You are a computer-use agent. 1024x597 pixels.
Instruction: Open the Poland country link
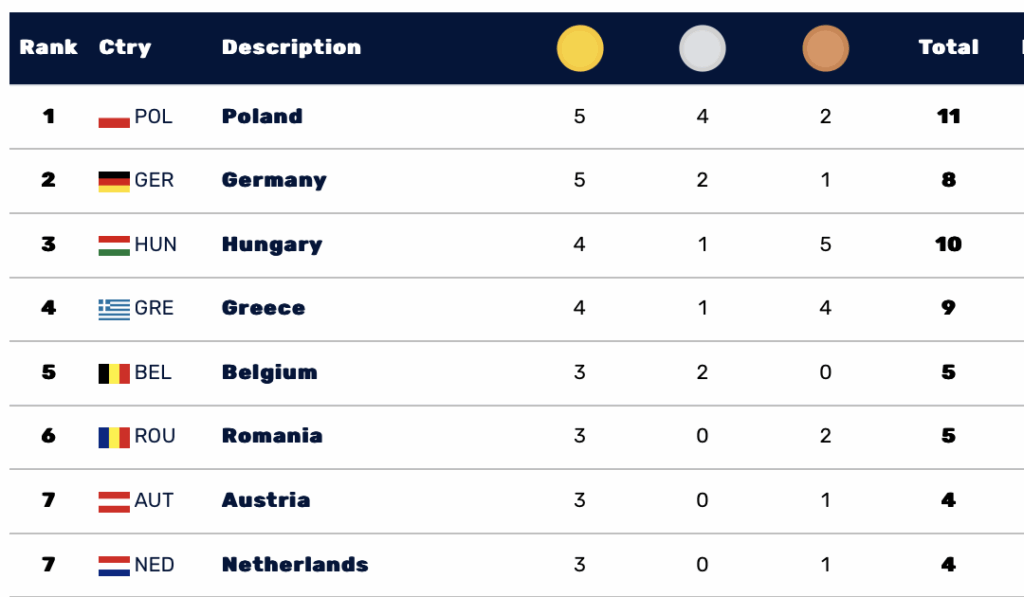(262, 116)
